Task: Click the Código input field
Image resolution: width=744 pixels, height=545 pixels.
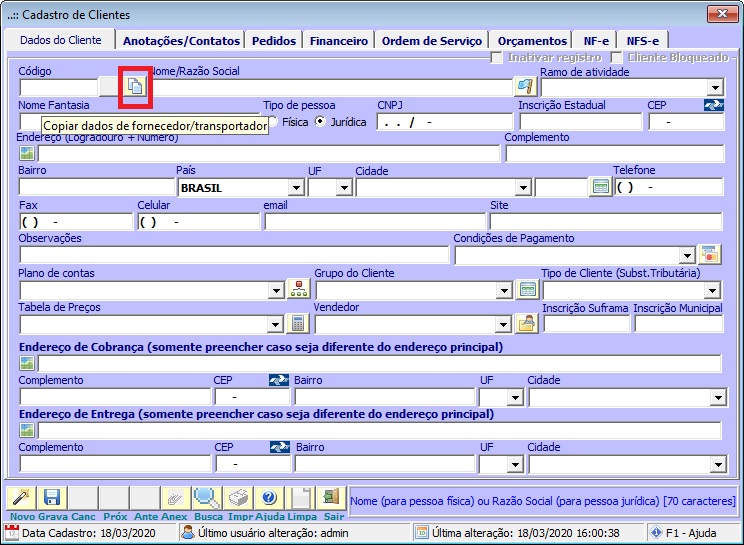Action: click(x=58, y=87)
